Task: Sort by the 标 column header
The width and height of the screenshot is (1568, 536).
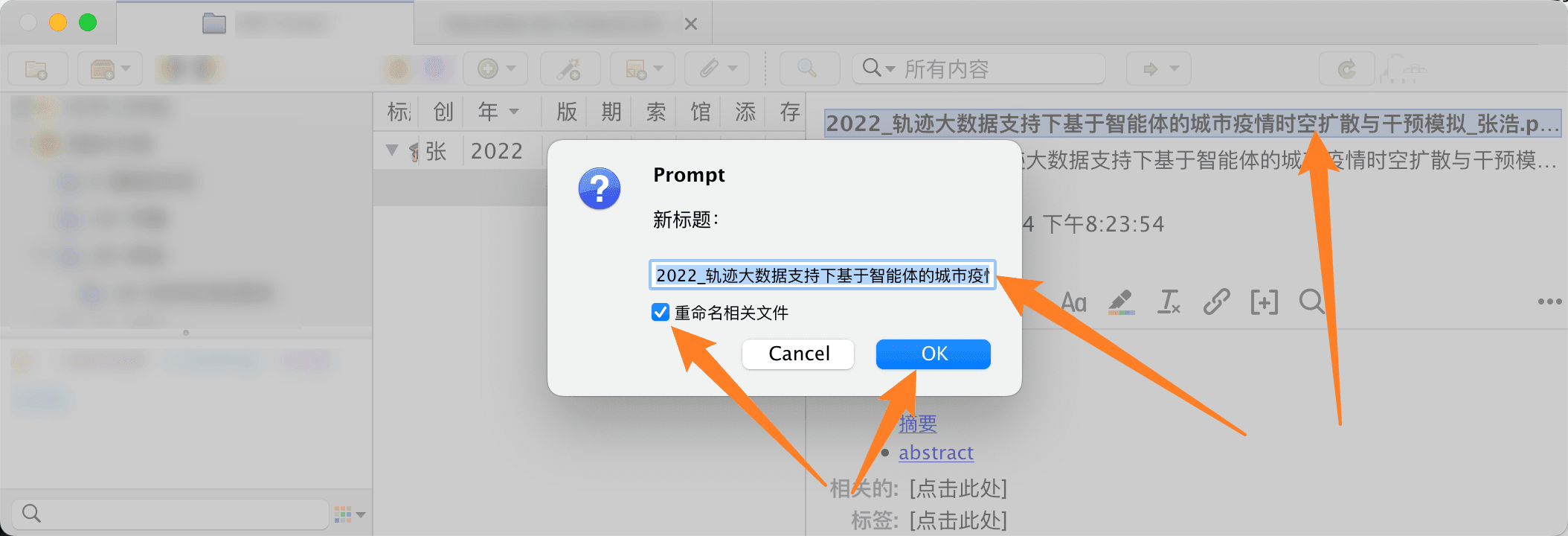Action: (x=398, y=112)
